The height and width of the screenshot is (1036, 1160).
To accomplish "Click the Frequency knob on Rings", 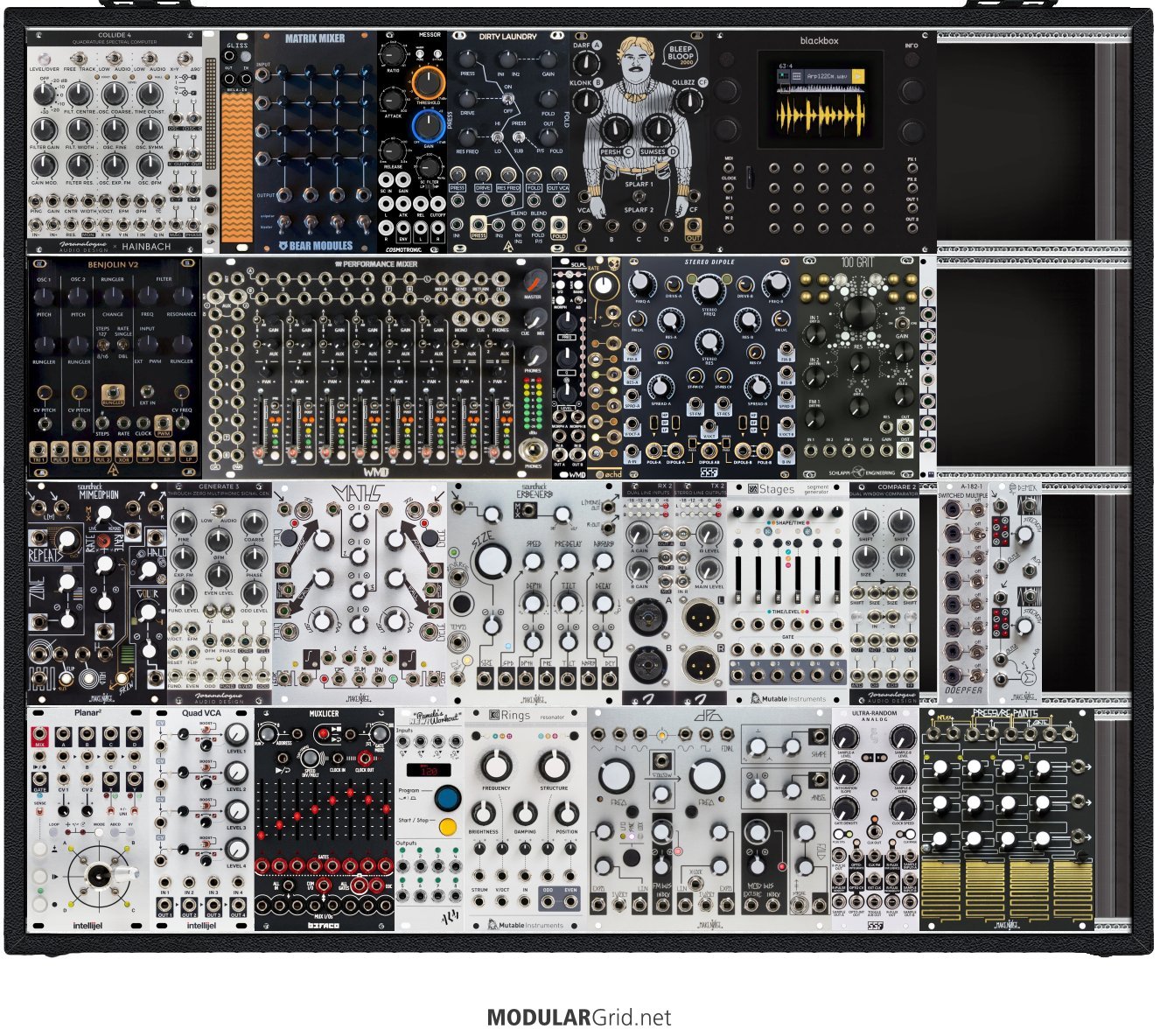I will (496, 766).
